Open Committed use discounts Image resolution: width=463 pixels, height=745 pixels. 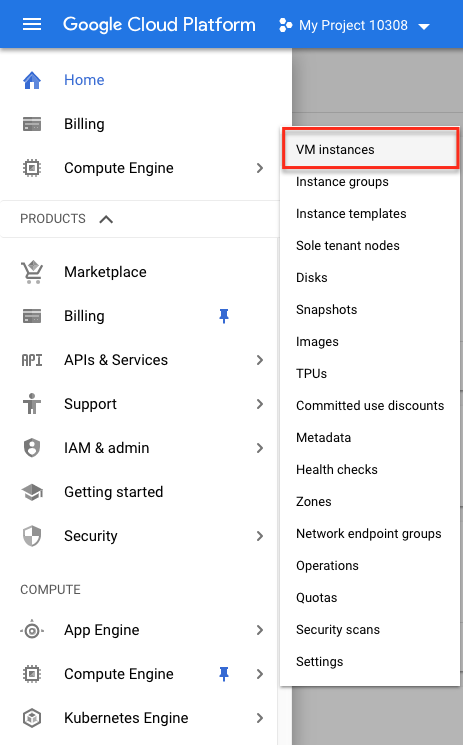pos(370,406)
